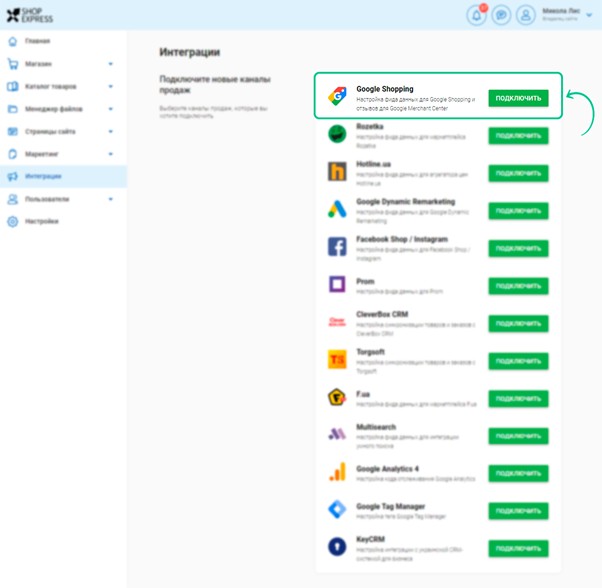Expand the Магазин sidebar submenu arrow
The width and height of the screenshot is (602, 588).
(111, 64)
